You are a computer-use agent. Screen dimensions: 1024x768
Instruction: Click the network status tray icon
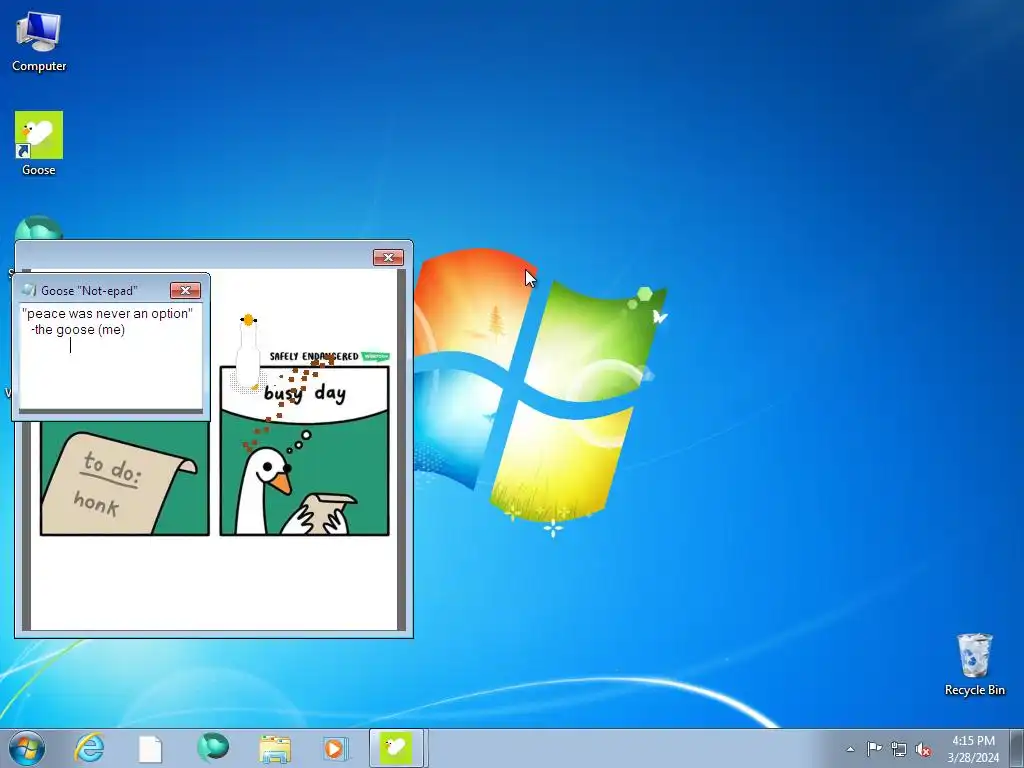point(899,749)
